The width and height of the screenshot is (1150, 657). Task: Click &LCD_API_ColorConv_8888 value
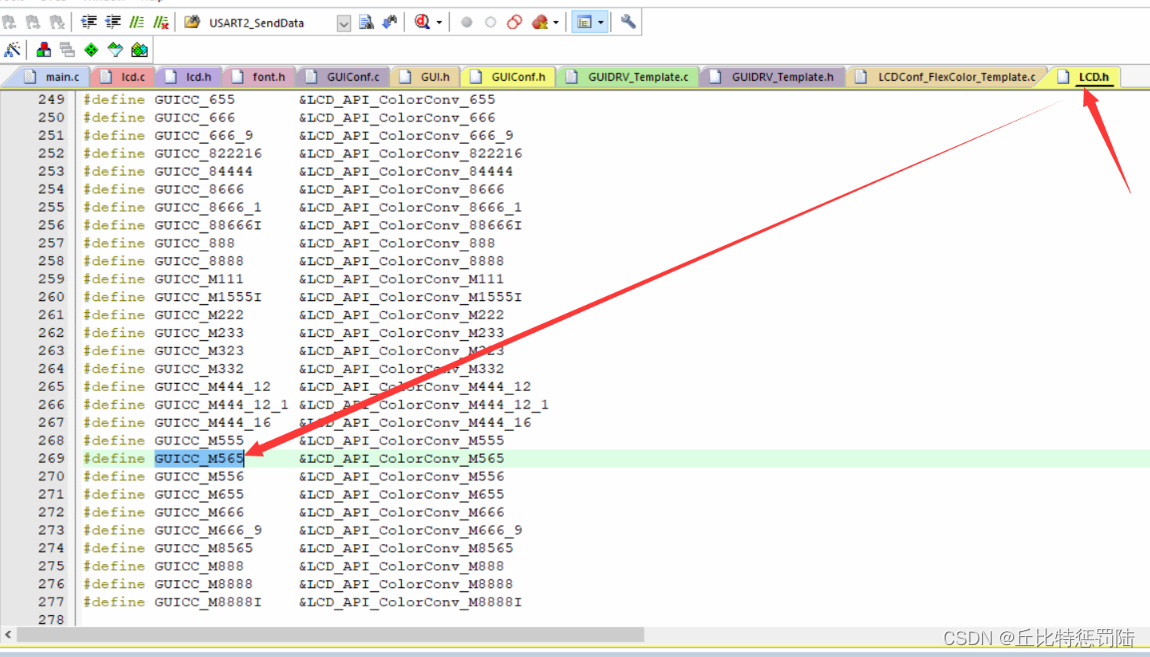[x=401, y=261]
